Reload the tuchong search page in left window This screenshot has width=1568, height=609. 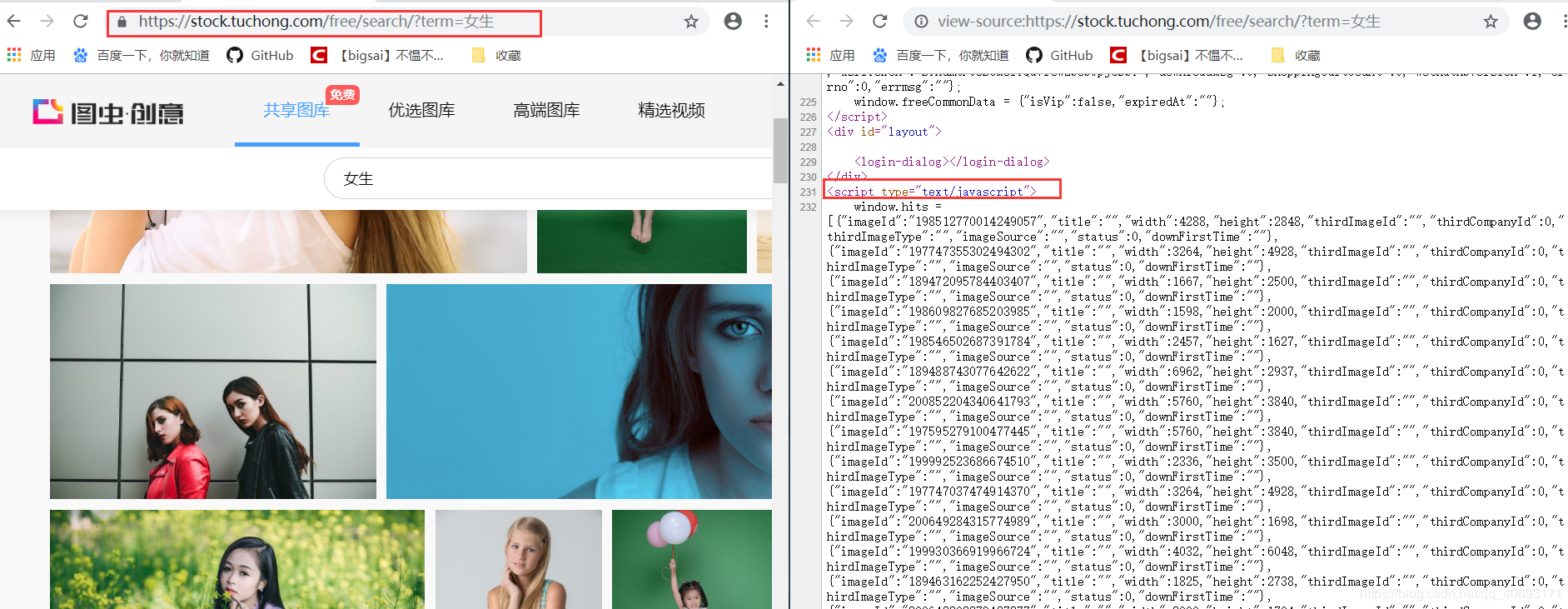(81, 21)
